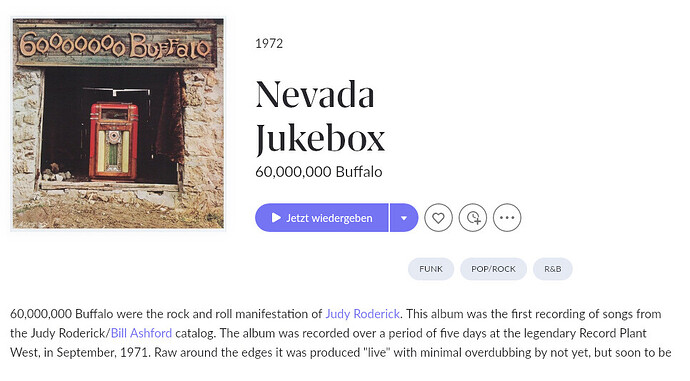Viewport: 690px width, 381px height.
Task: Open the Judy Roderick link
Action: (363, 314)
